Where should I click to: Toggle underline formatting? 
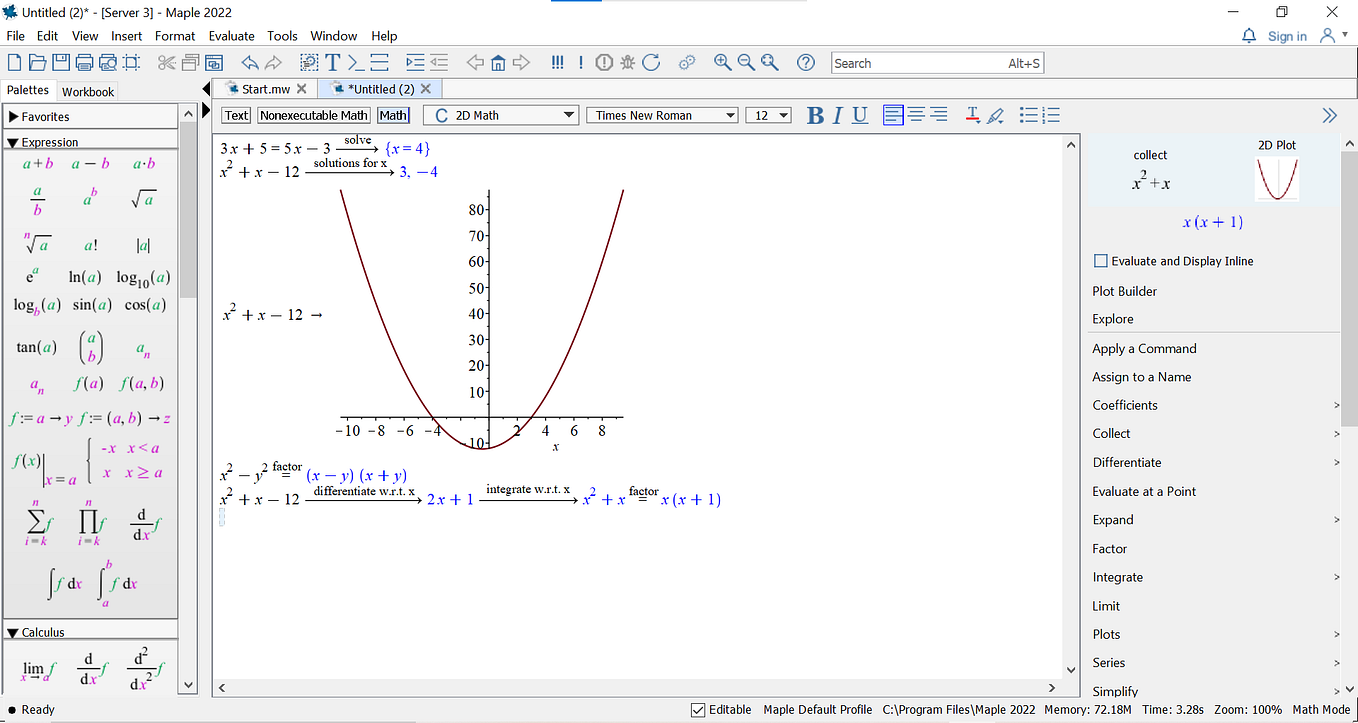(x=860, y=116)
